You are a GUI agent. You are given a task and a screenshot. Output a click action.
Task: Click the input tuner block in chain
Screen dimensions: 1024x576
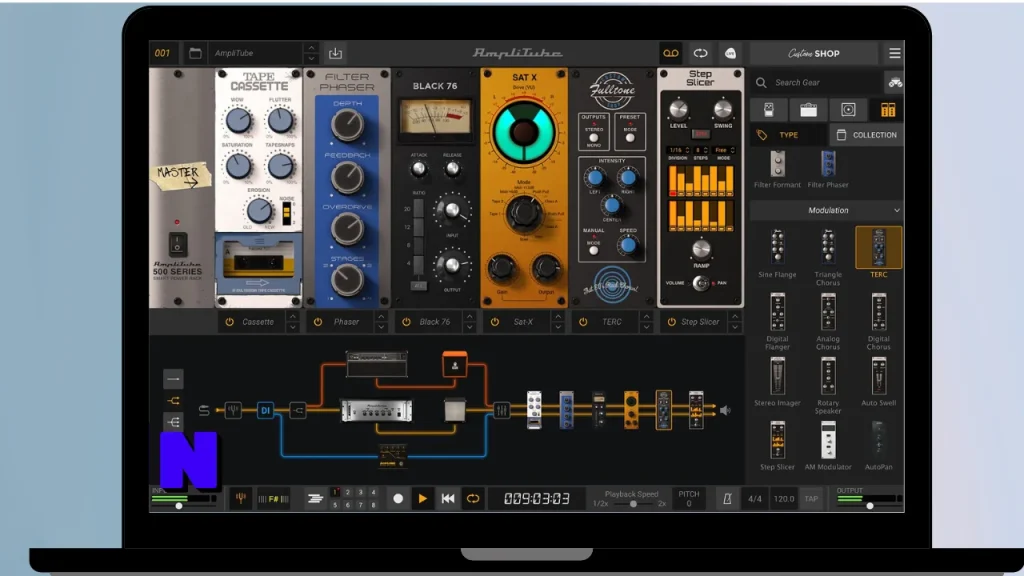pos(232,411)
